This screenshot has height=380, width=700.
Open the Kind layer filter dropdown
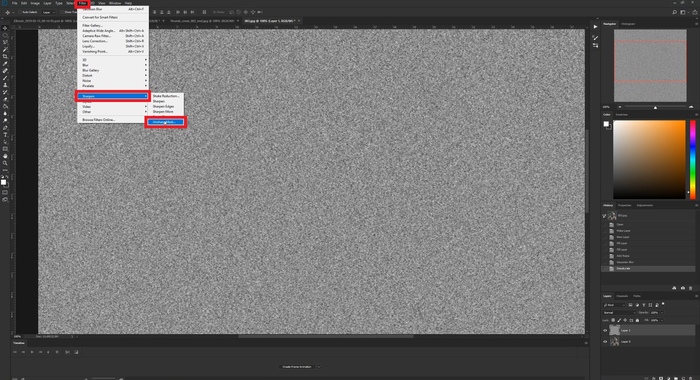click(x=614, y=305)
